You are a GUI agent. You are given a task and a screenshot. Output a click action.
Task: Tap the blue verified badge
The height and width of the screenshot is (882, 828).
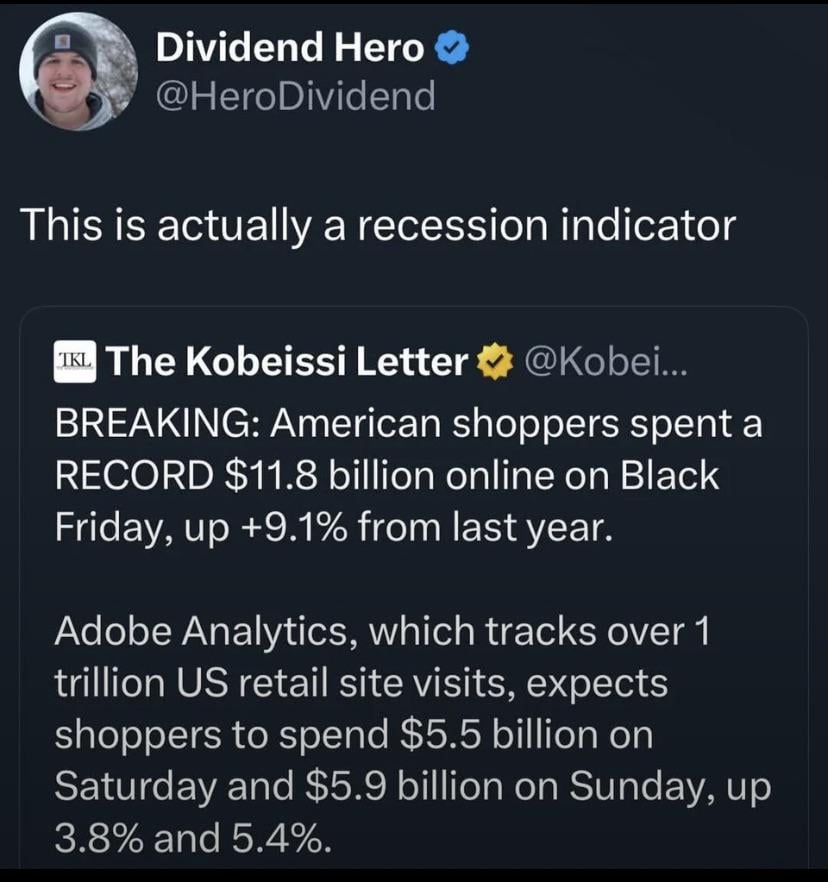[x=454, y=47]
